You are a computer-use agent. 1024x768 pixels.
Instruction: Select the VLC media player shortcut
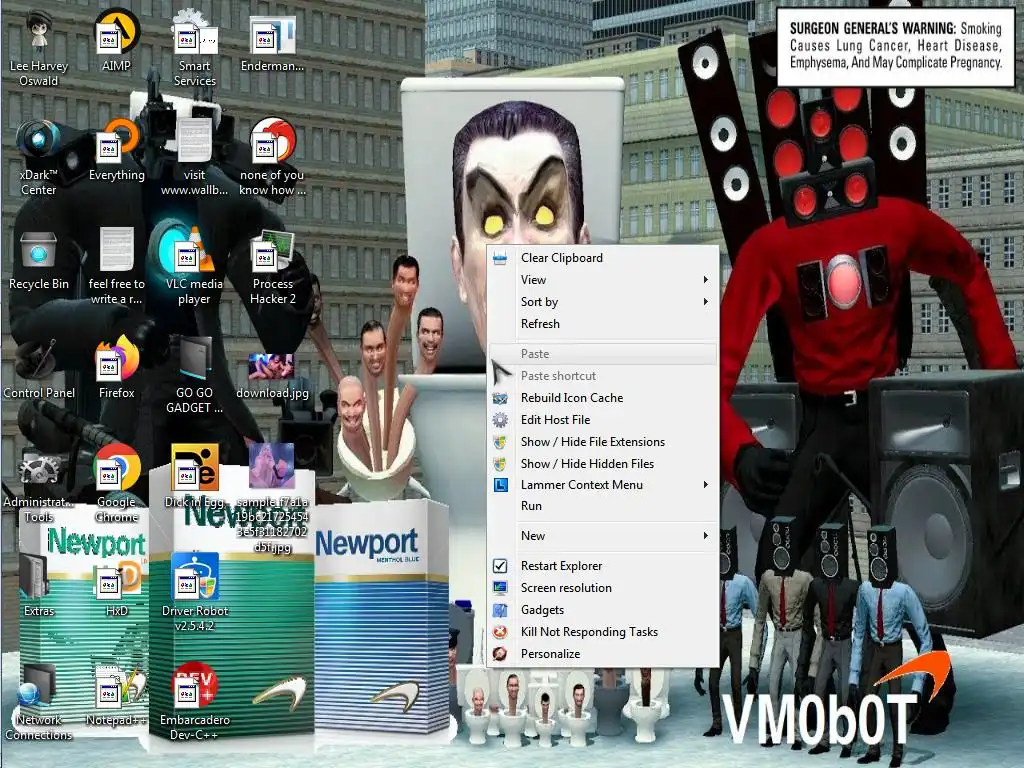(195, 267)
